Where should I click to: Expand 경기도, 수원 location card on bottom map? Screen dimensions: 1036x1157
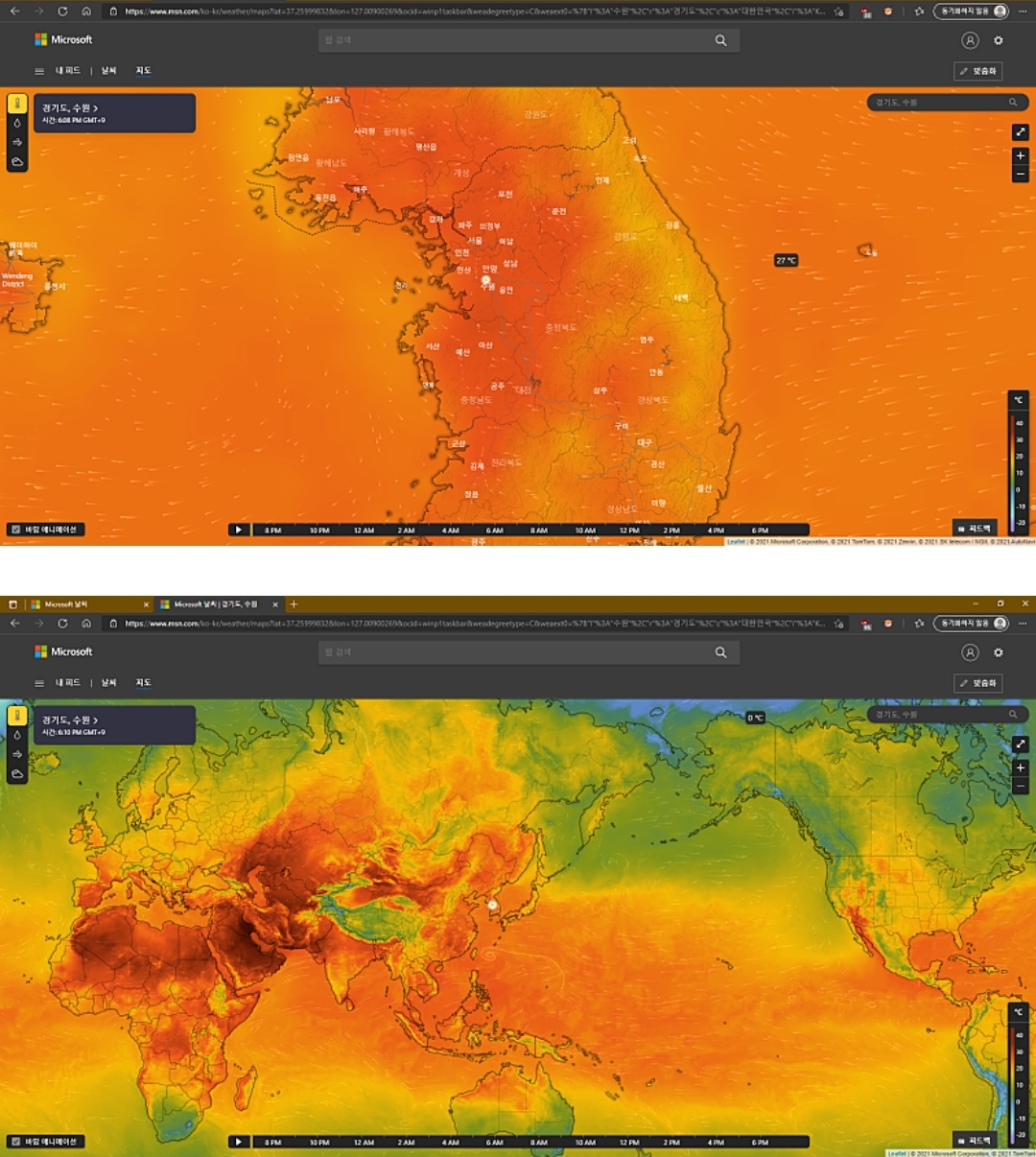[x=71, y=720]
